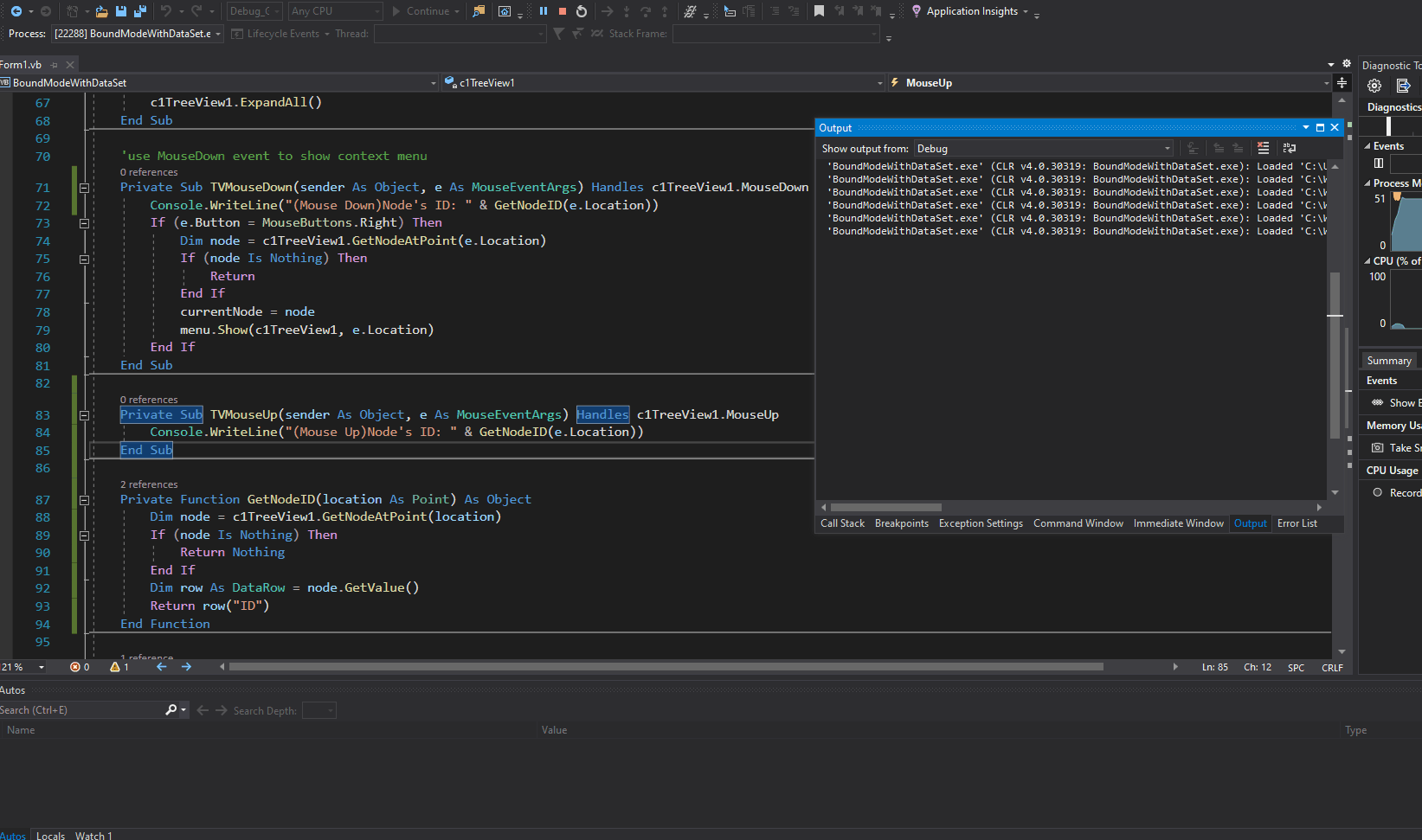Open the Show output from Debug dropdown

pos(1044,149)
